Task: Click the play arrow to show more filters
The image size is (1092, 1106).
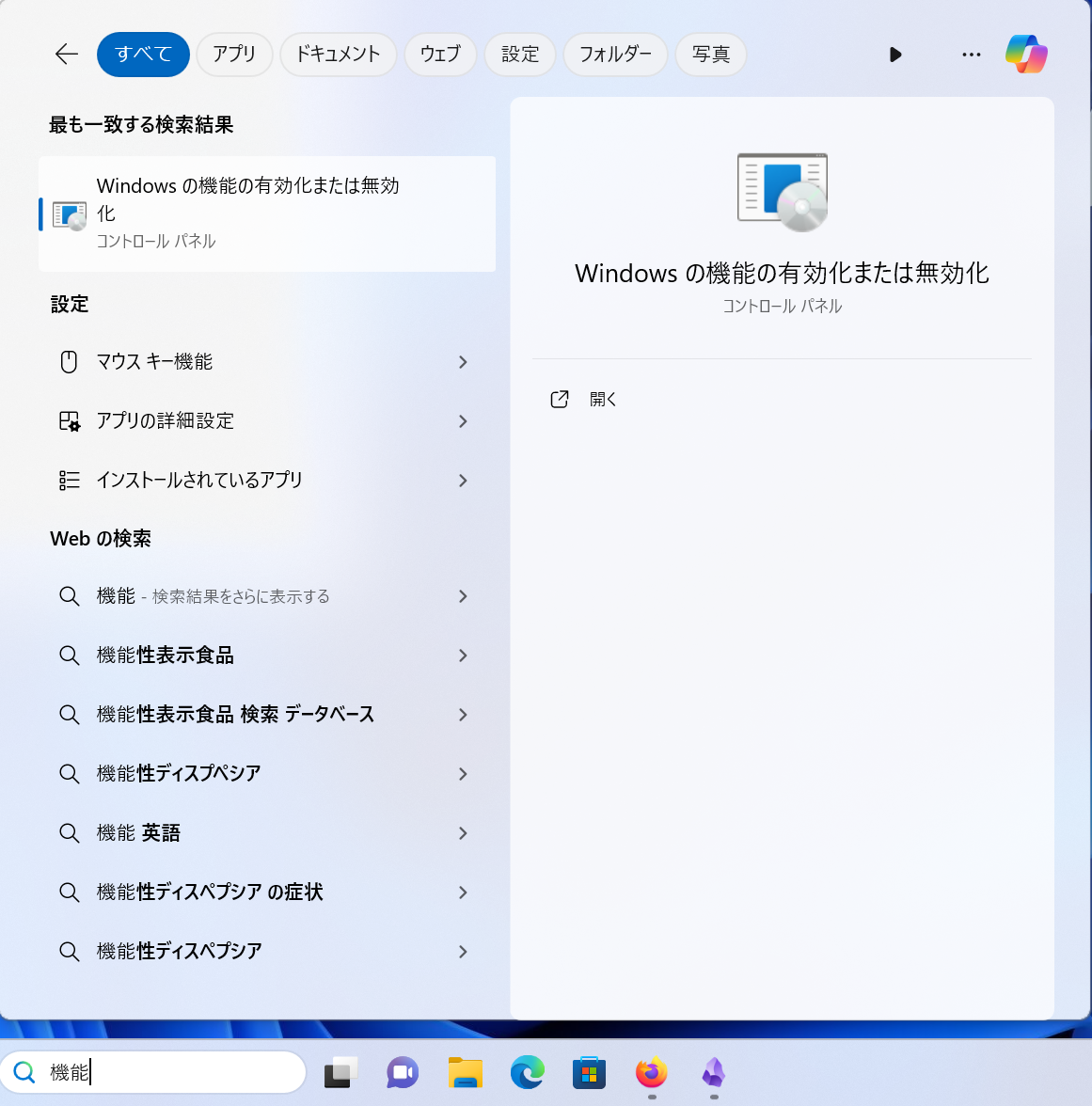Action: click(x=895, y=55)
